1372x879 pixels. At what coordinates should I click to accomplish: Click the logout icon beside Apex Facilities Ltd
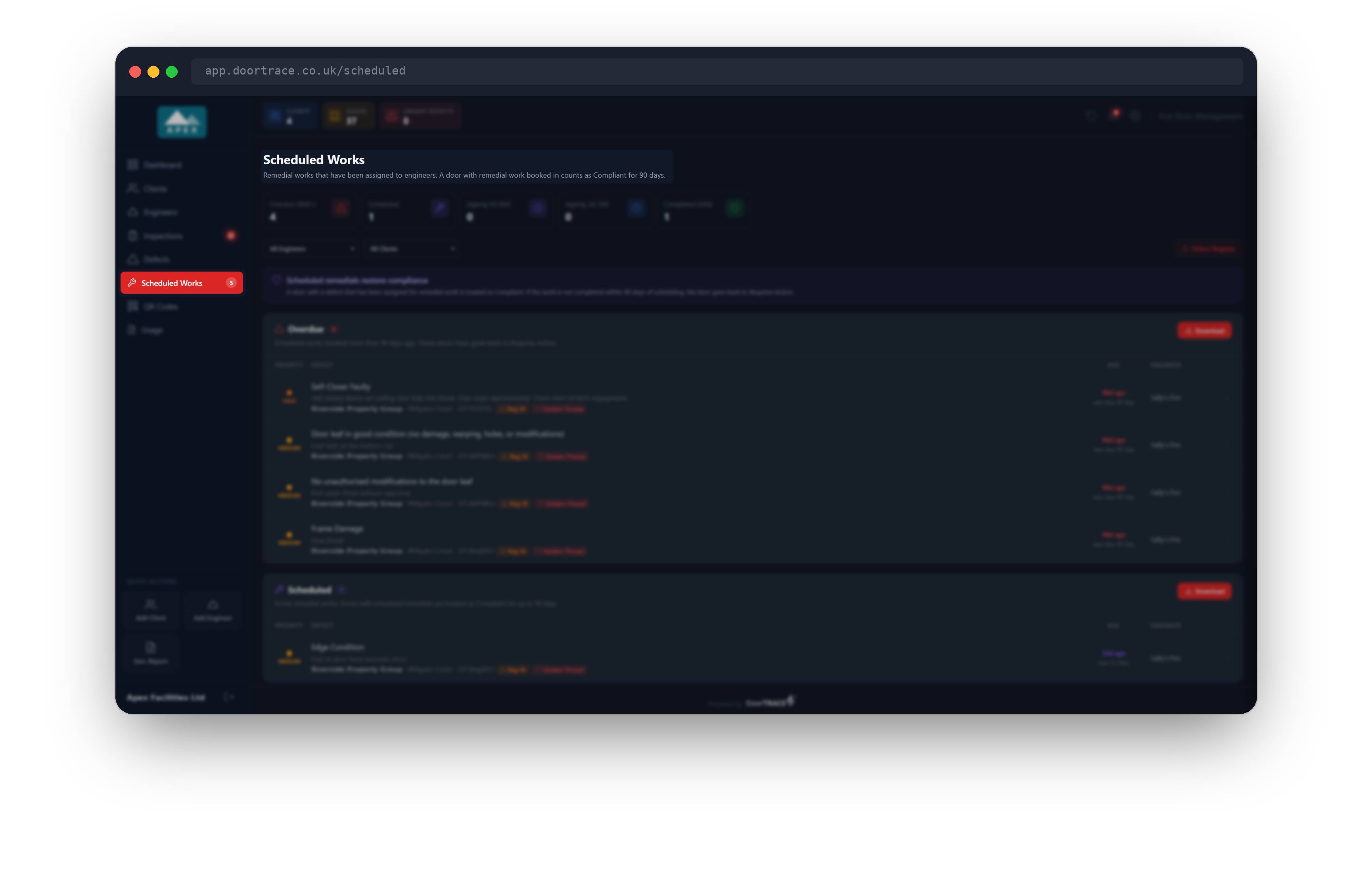point(230,697)
